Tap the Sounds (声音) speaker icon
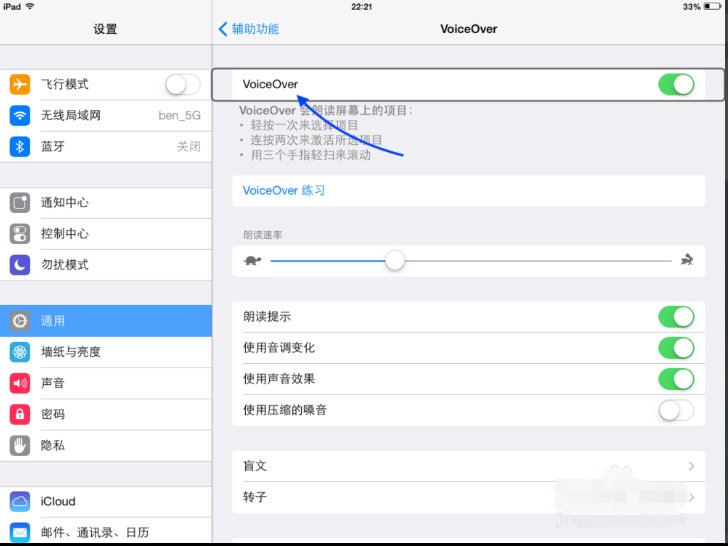 pyautogui.click(x=20, y=383)
